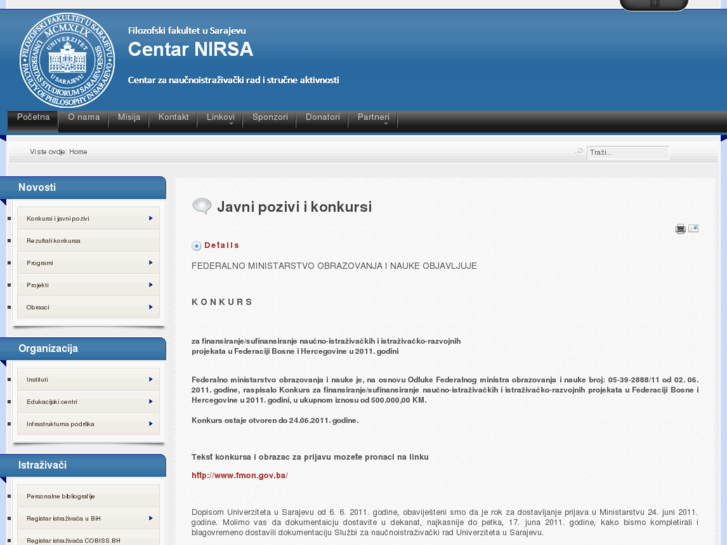Expand the Programi sidebar item
727x545 pixels.
click(x=151, y=263)
